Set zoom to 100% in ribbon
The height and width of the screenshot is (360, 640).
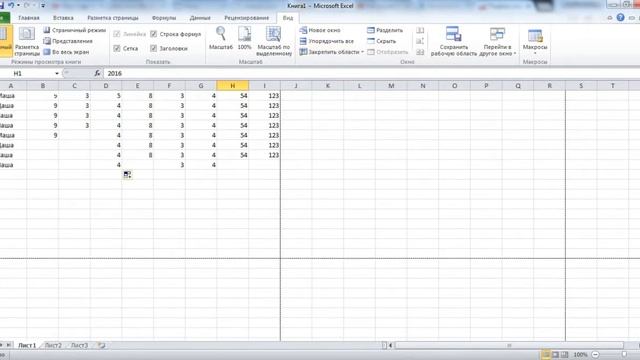tap(244, 38)
